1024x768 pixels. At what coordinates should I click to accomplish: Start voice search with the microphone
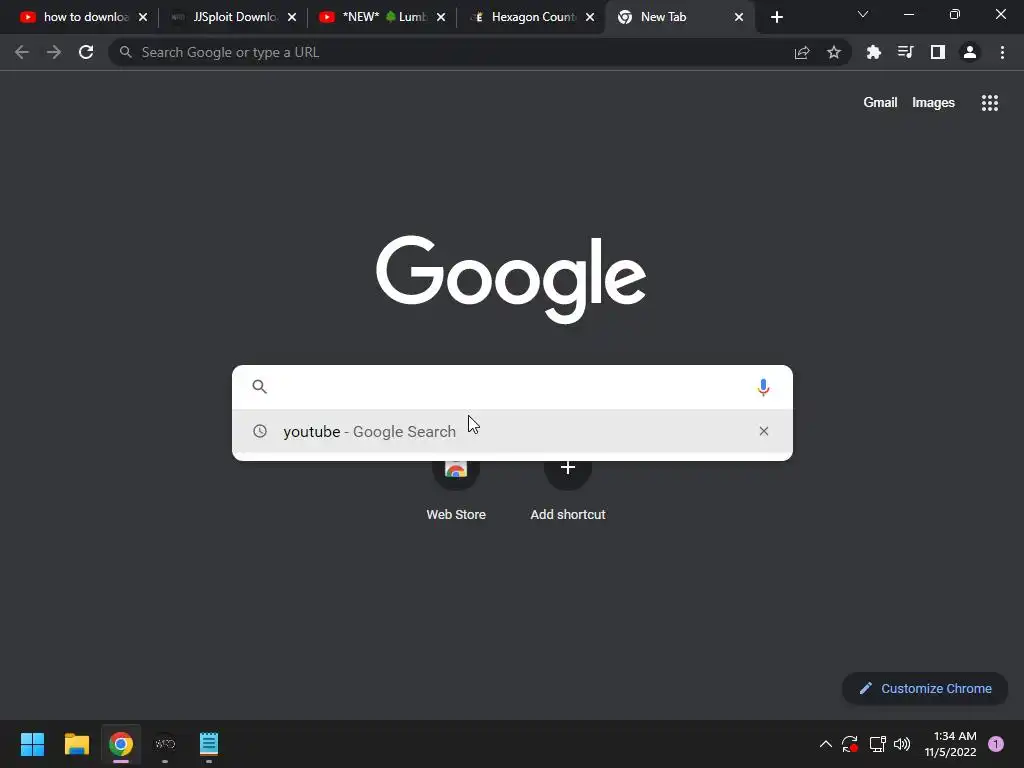763,387
